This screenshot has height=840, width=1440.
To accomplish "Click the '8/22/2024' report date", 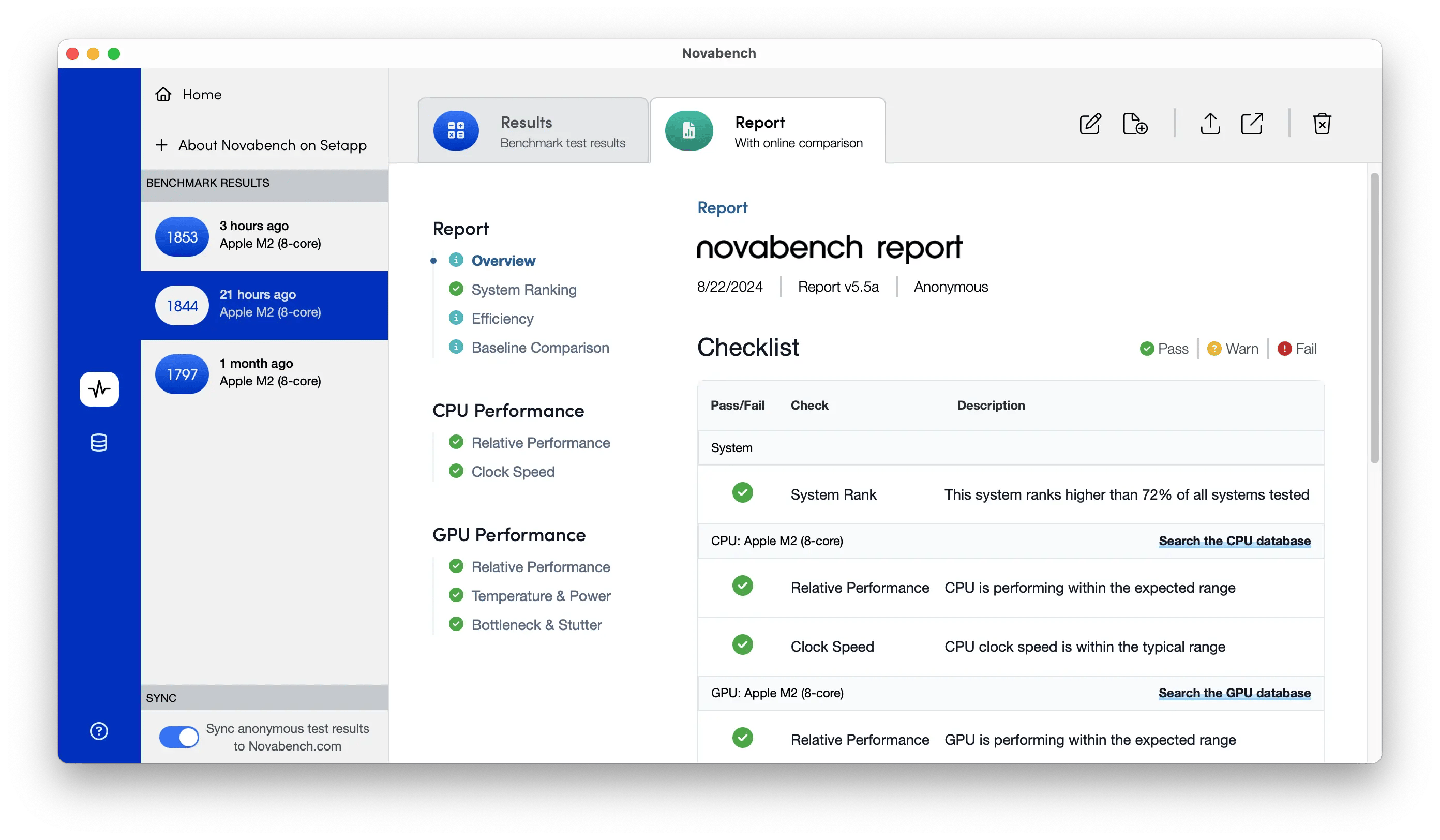I will click(x=730, y=287).
